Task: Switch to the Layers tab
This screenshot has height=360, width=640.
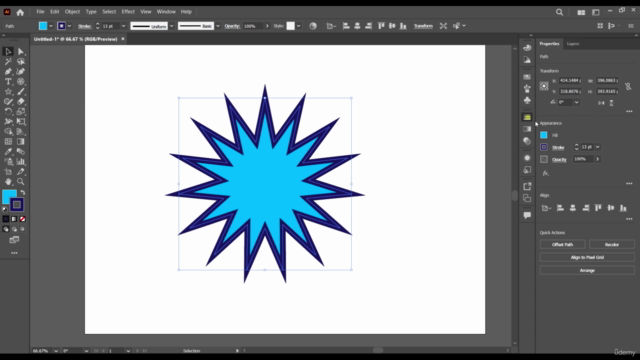Action: [x=573, y=44]
